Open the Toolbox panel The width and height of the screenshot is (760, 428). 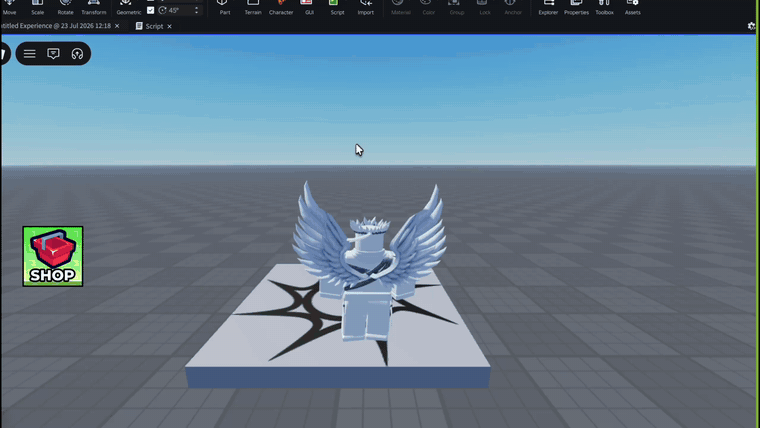604,8
